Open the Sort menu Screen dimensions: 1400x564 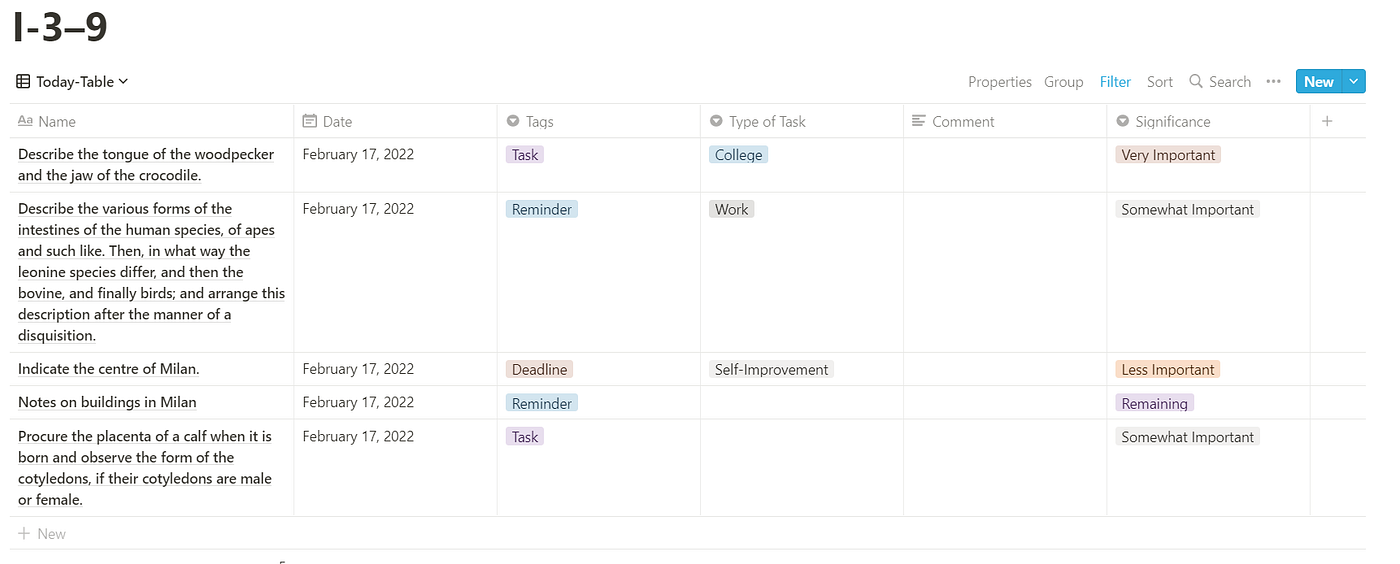[x=1160, y=82]
